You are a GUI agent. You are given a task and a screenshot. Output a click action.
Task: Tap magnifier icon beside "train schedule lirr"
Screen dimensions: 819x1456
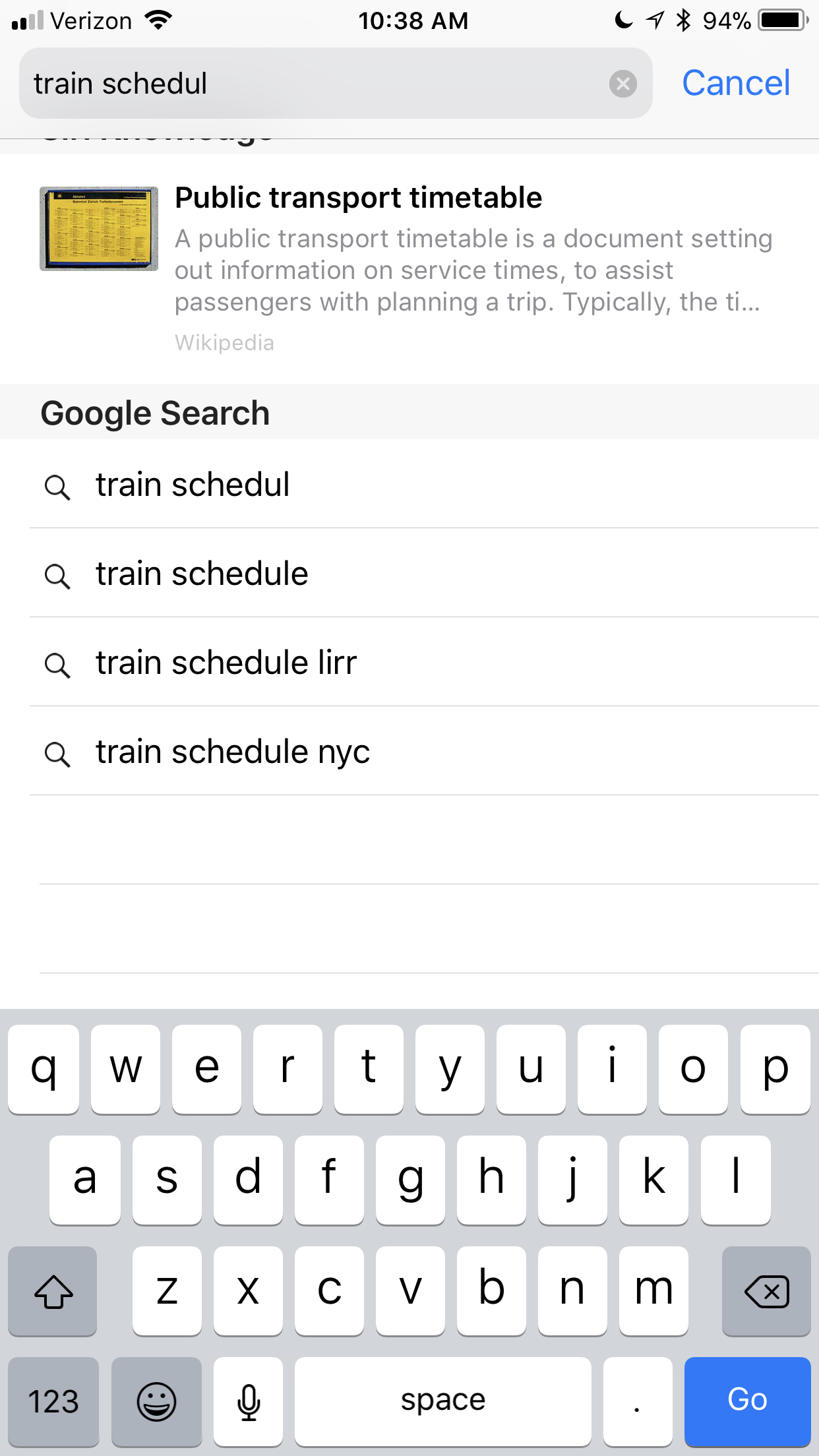pos(57,665)
